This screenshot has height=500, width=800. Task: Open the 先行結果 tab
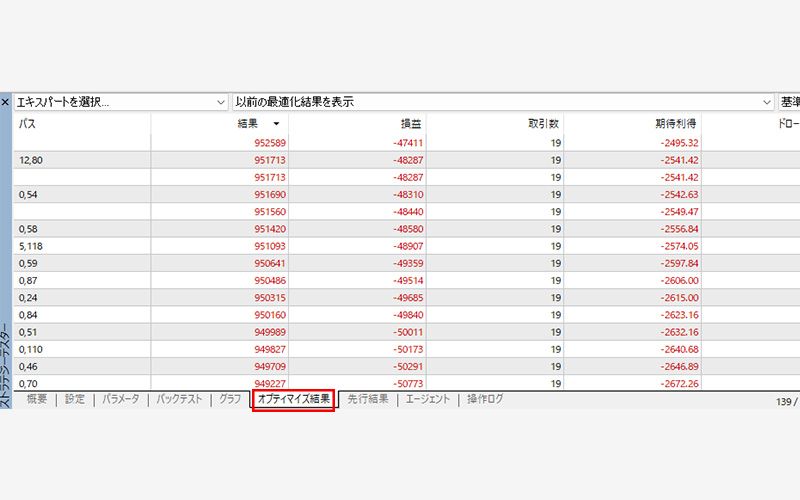(367, 399)
